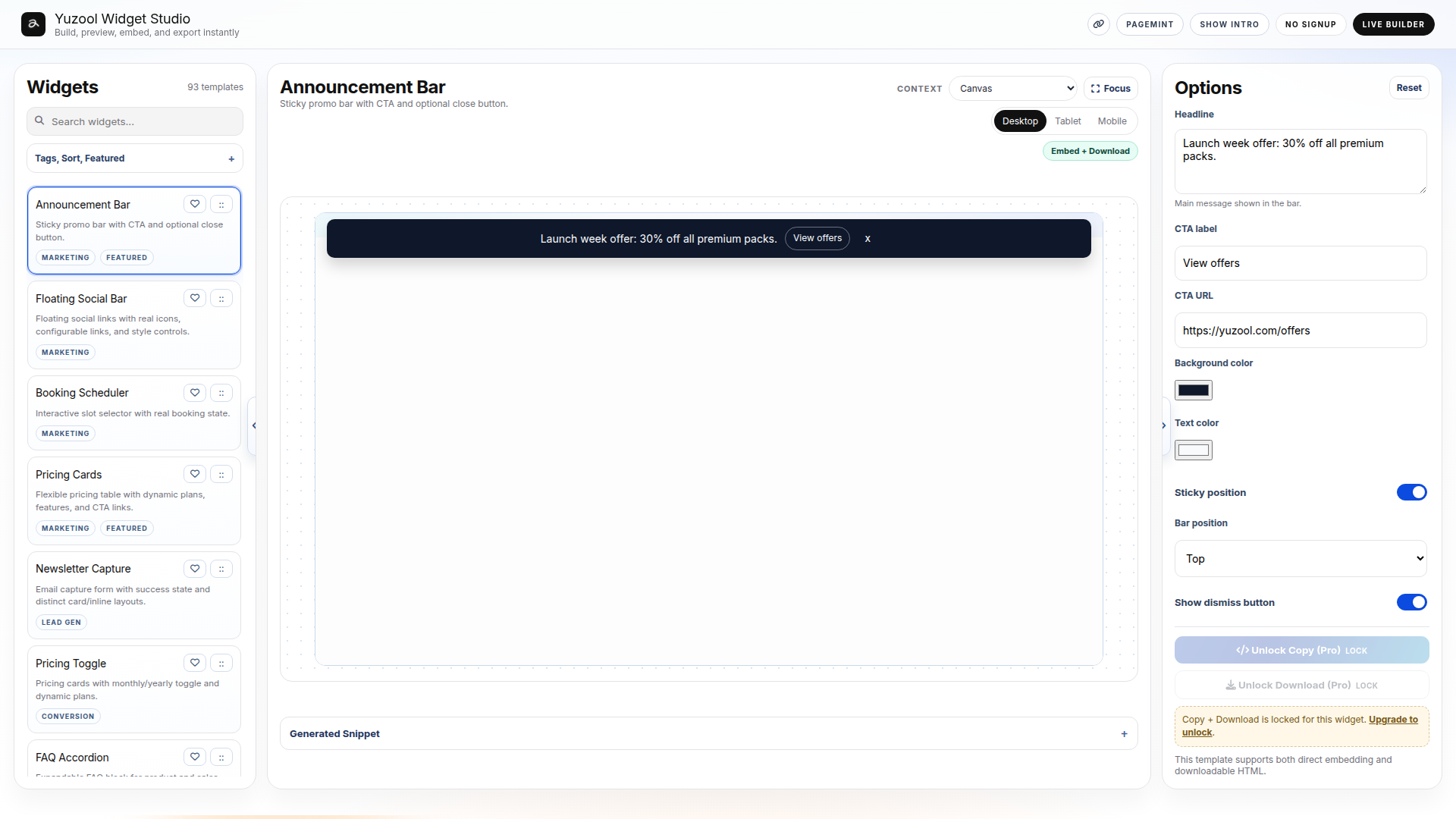1456x819 pixels.
Task: Toggle Sticky position switch
Action: [1412, 492]
